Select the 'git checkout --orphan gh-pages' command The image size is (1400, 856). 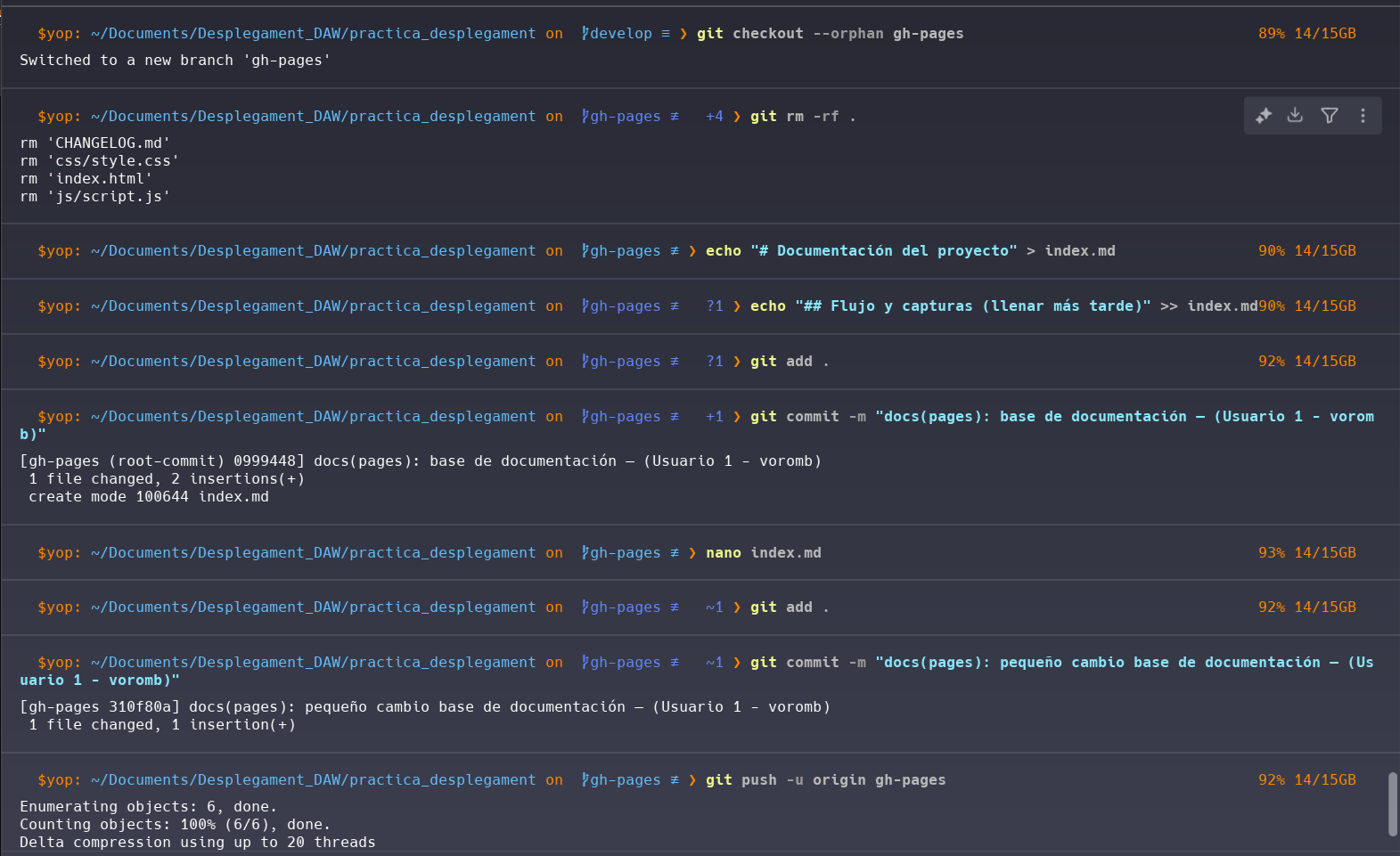830,34
